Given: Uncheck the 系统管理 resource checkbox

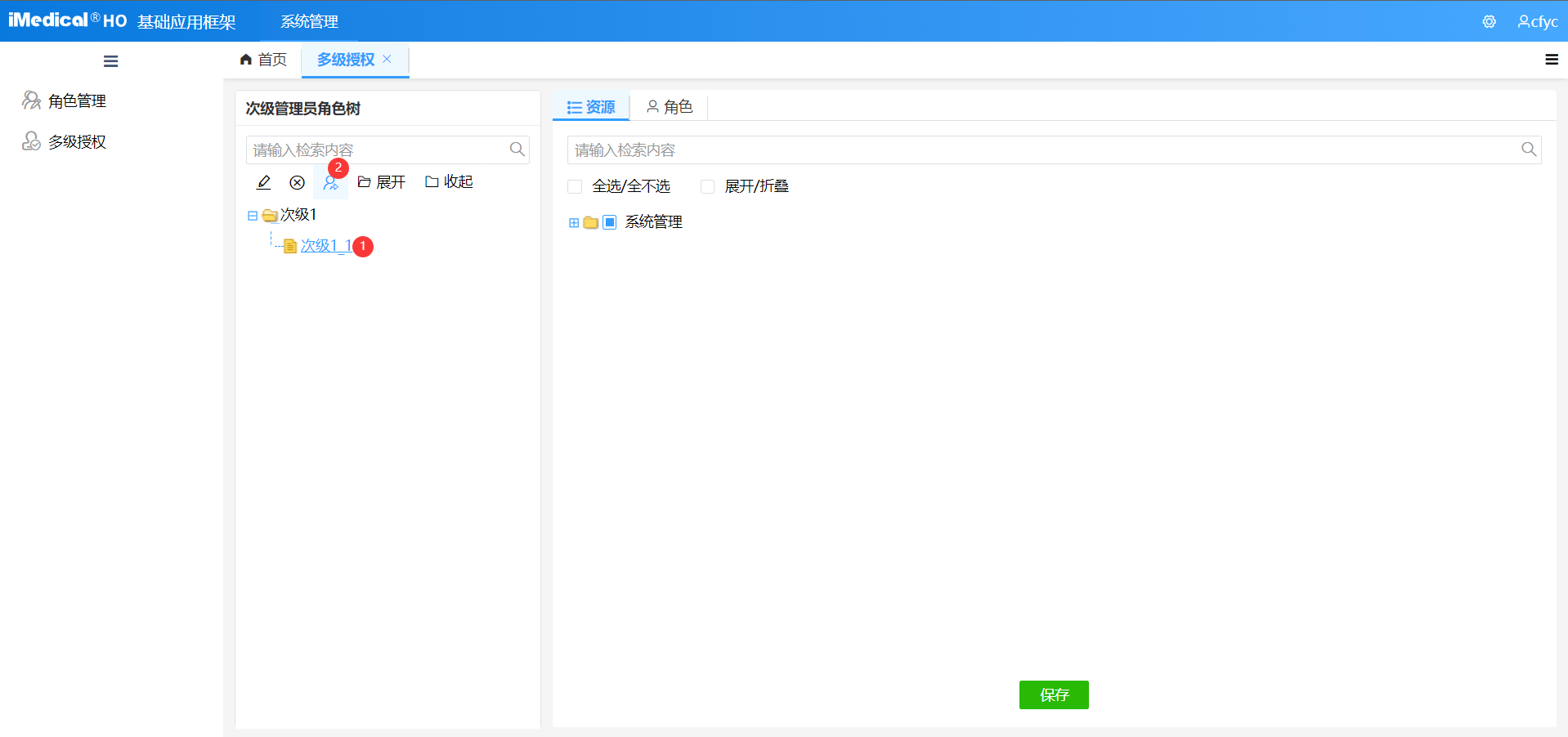Looking at the screenshot, I should (x=609, y=221).
